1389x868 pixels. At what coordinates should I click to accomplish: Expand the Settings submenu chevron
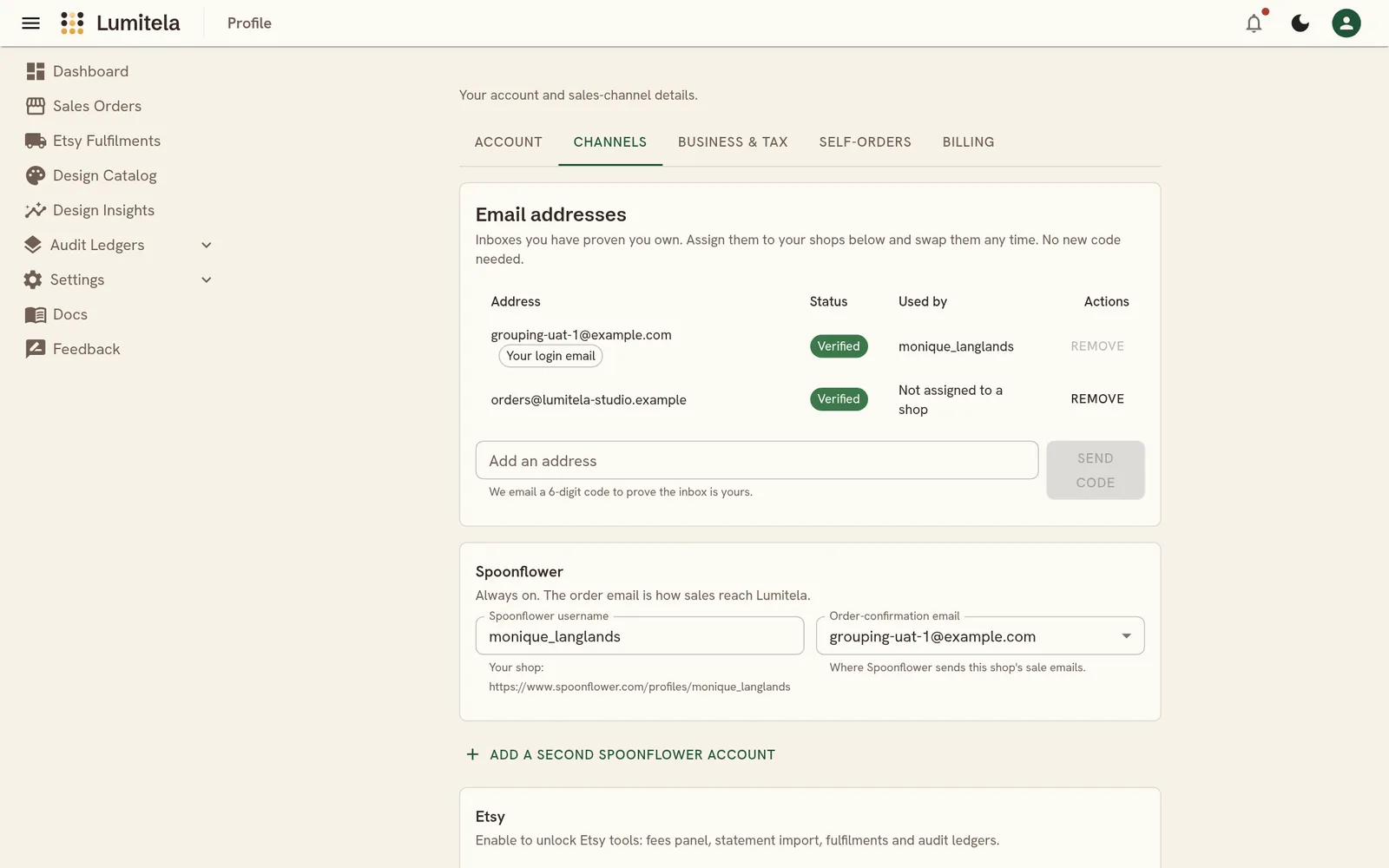[207, 279]
